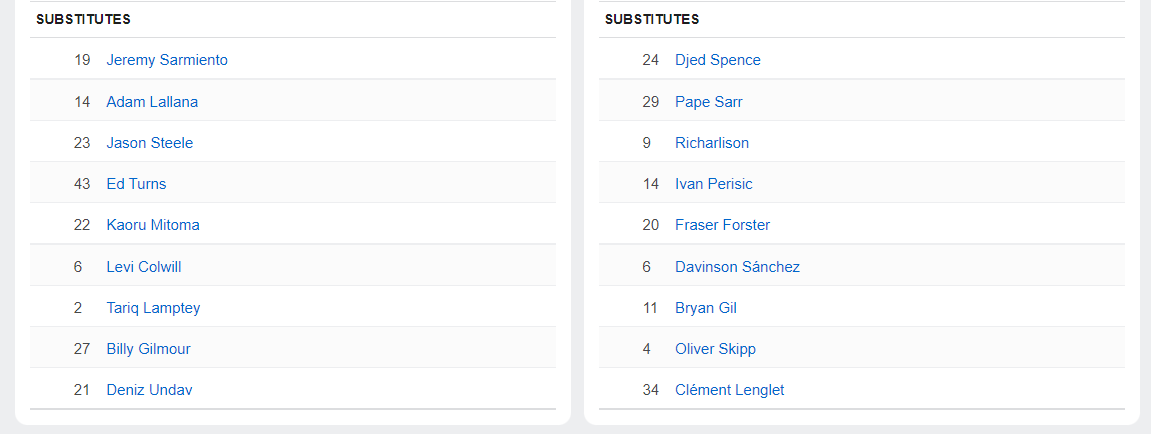Open Jeremy Sarmiento player link
1151x434 pixels.
167,60
